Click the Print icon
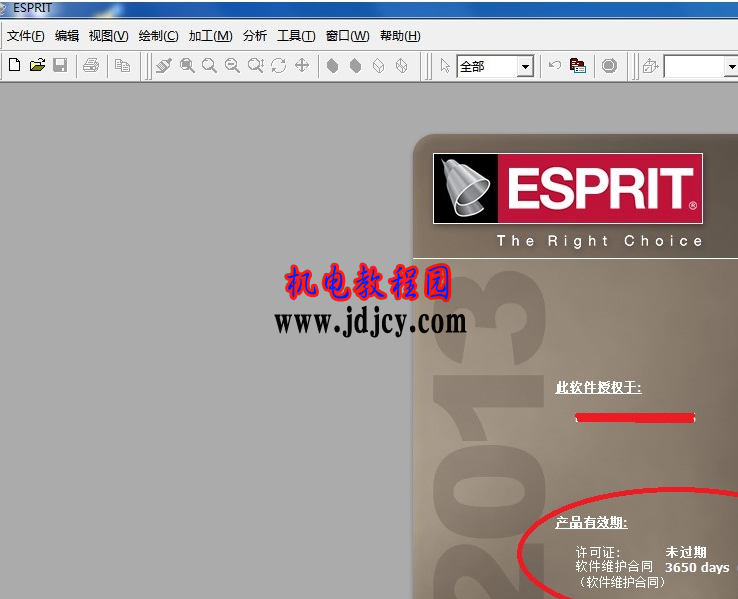 click(91, 65)
